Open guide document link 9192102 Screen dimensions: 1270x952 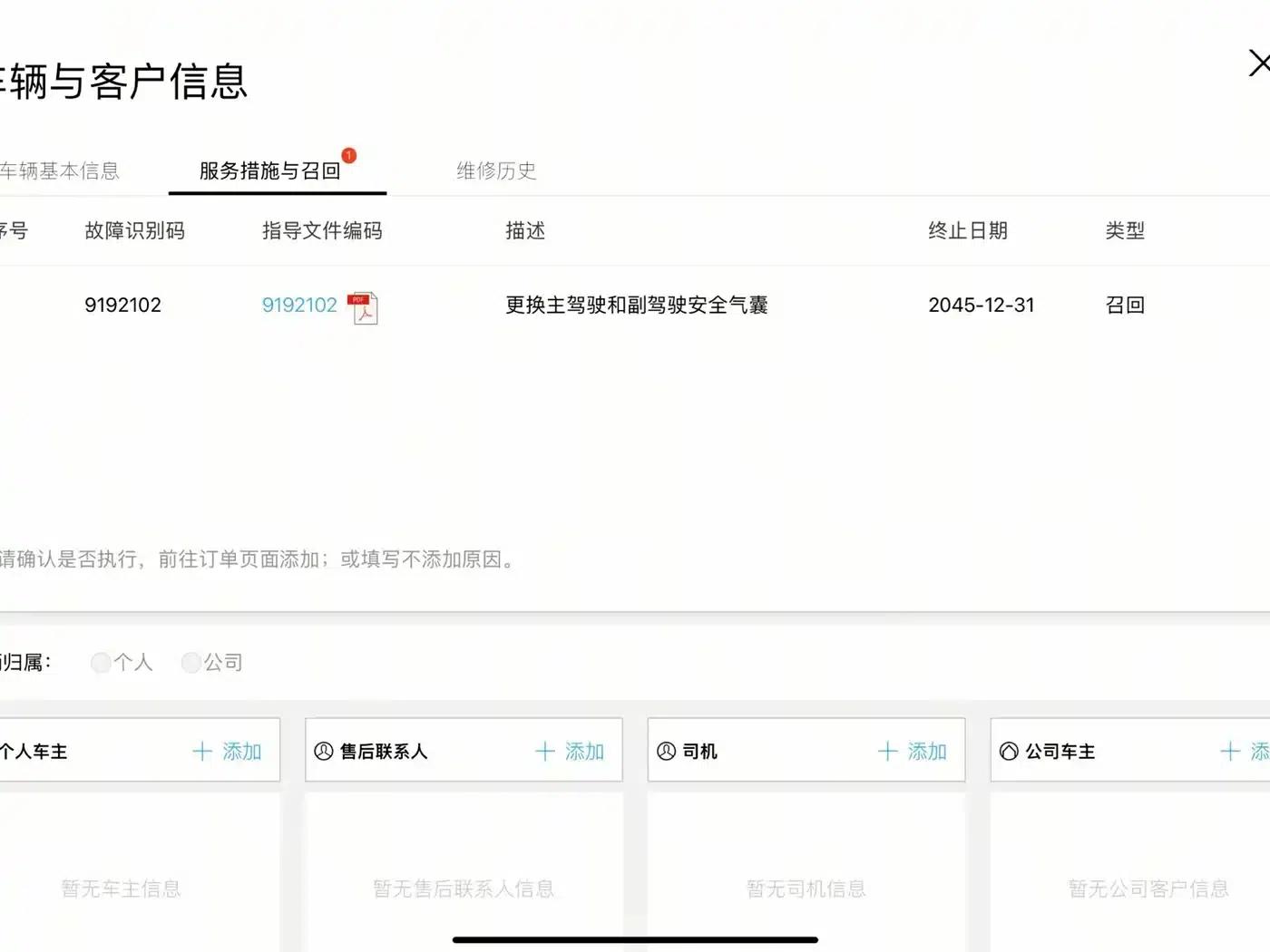click(x=299, y=306)
